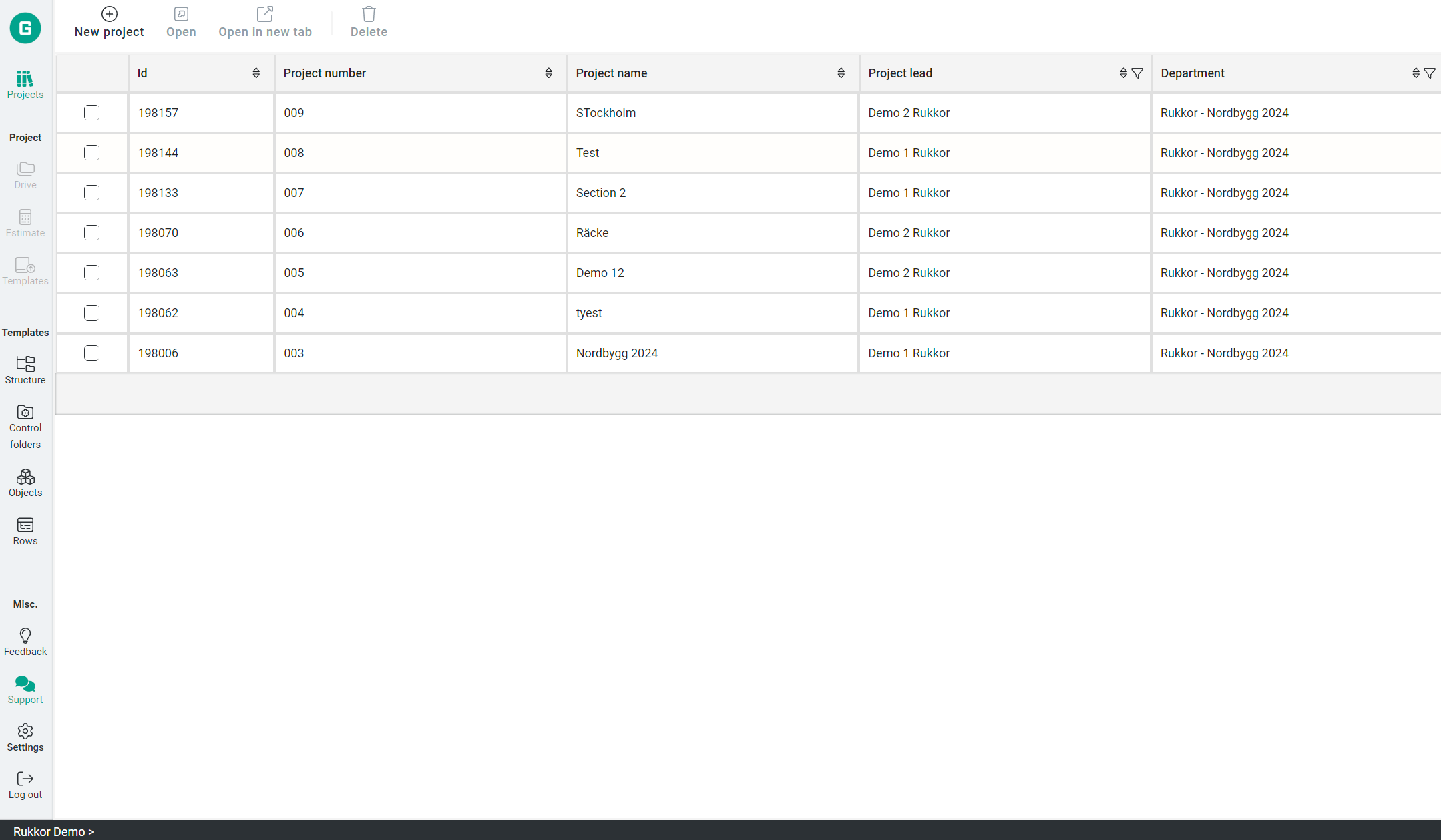The height and width of the screenshot is (840, 1441).
Task: Click Log out in sidebar
Action: (x=25, y=785)
